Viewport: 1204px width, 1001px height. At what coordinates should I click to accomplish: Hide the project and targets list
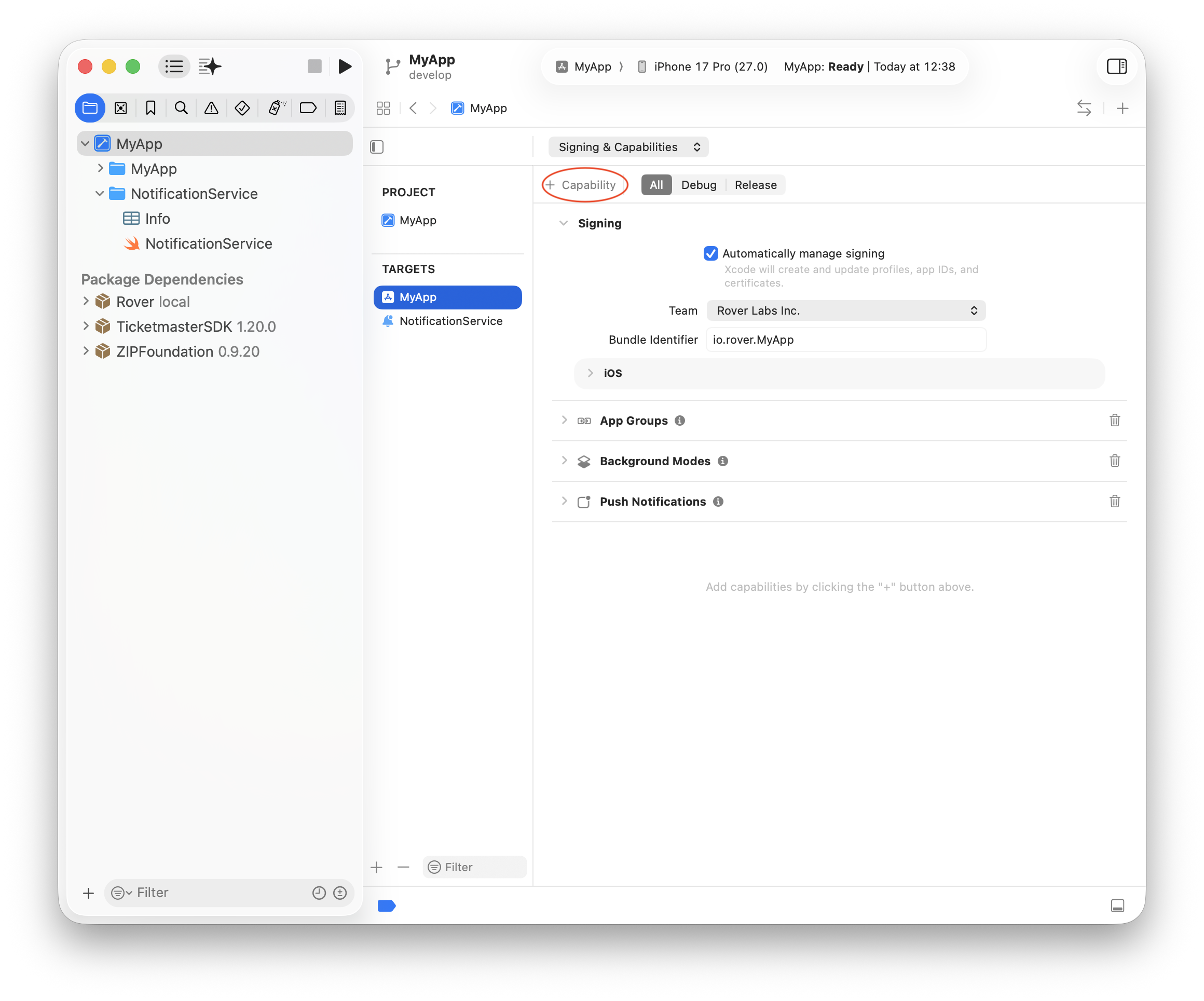pyautogui.click(x=377, y=147)
